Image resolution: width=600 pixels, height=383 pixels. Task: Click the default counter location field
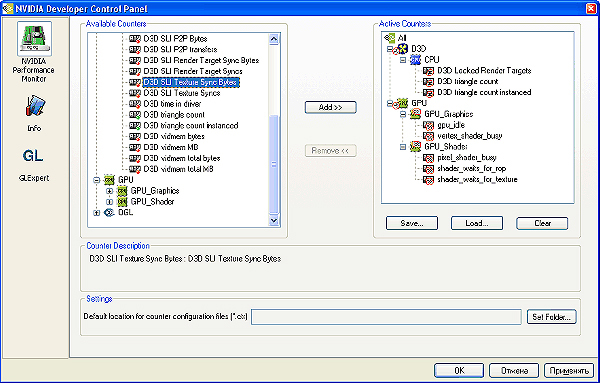(x=386, y=317)
